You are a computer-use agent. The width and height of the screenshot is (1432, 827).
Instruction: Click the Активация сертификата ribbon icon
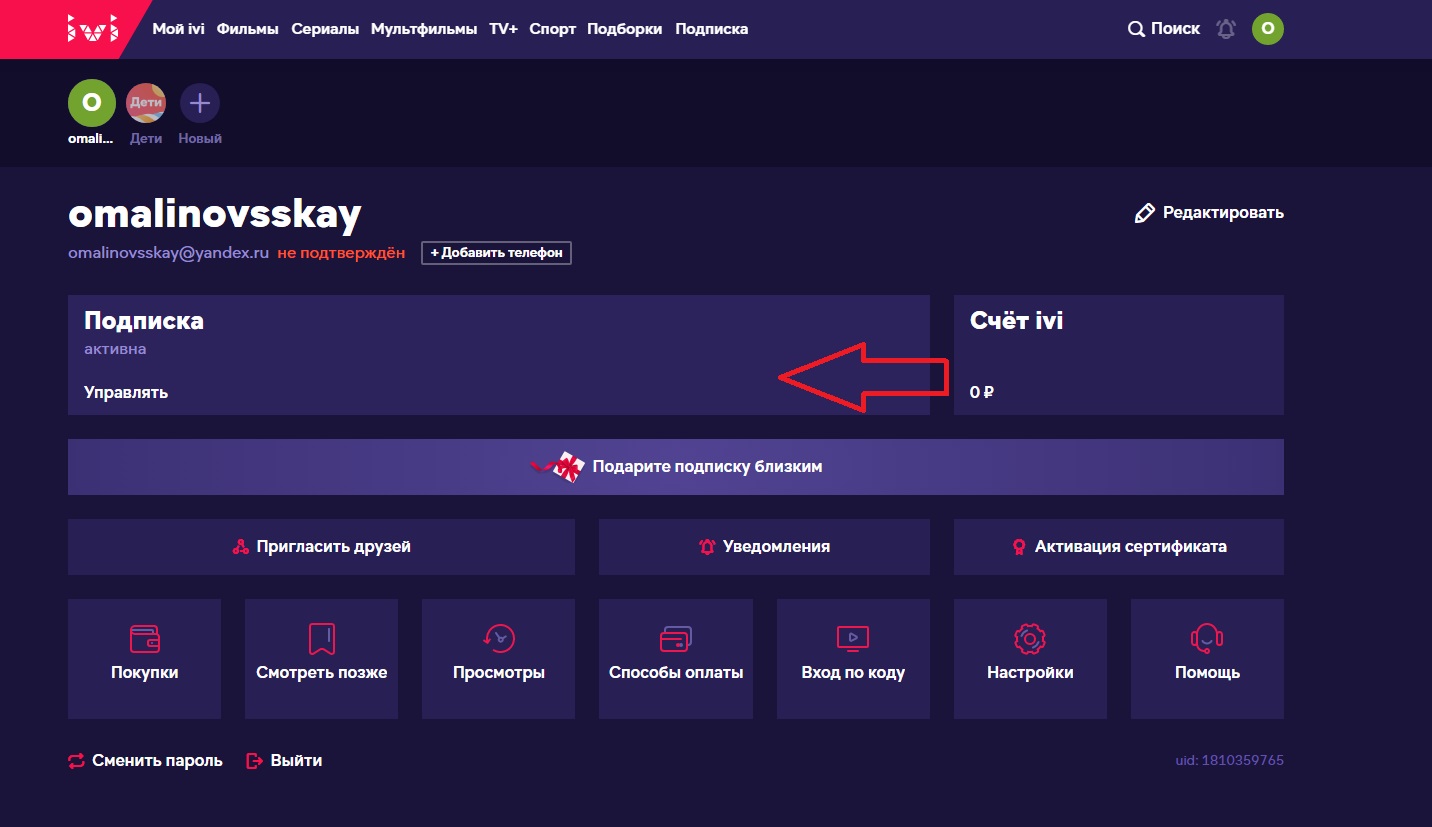1019,547
